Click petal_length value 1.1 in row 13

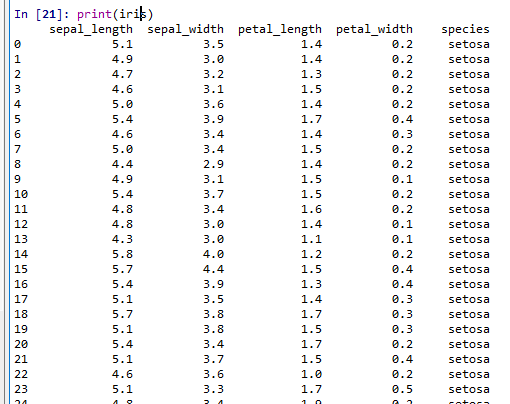coord(311,239)
